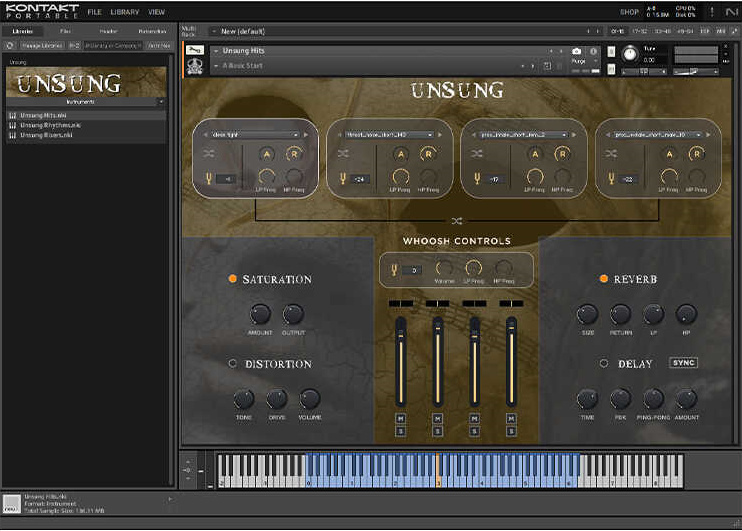
Task: Click the Reverb Size knob
Action: point(587,314)
